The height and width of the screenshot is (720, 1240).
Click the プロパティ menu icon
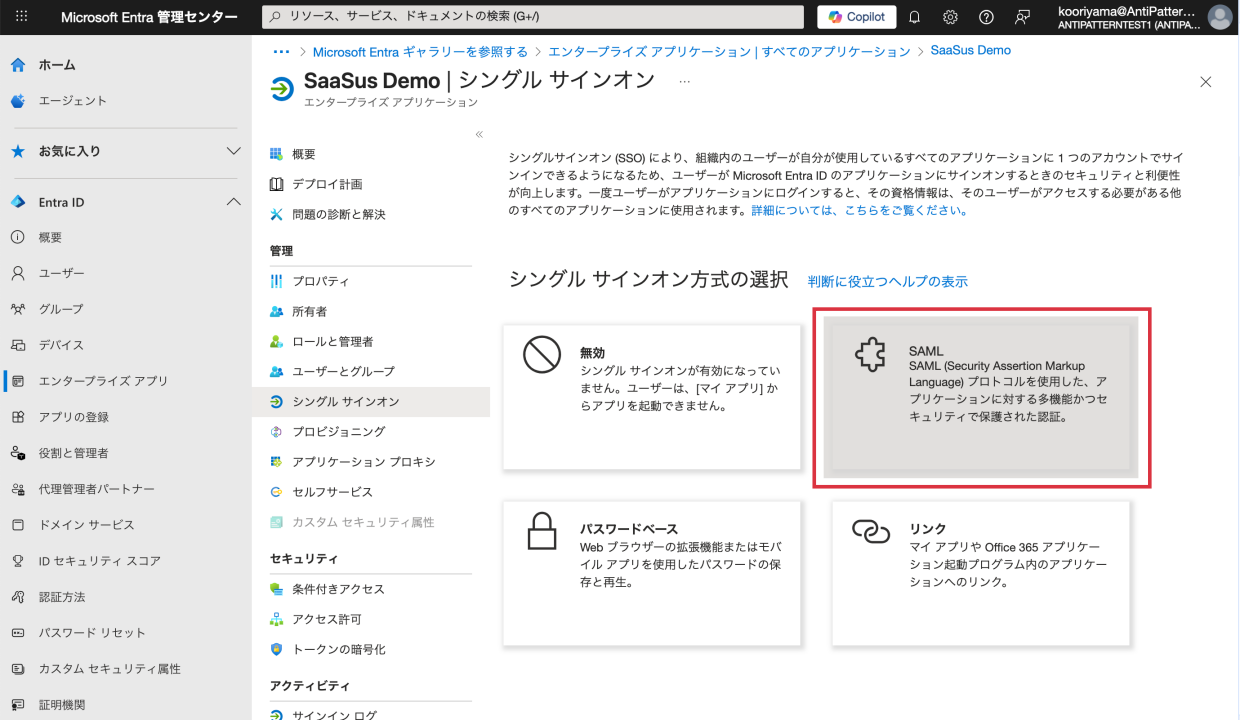[277, 281]
